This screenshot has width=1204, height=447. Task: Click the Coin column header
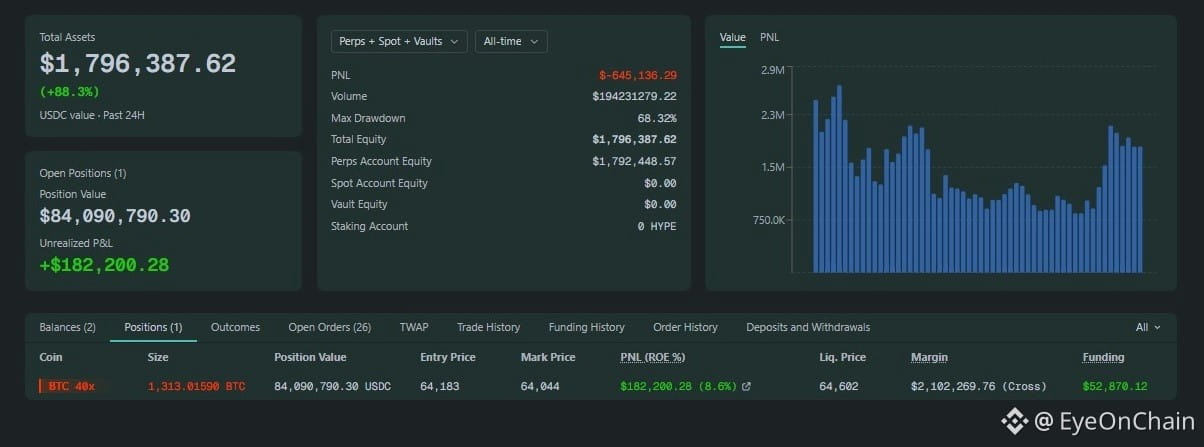coord(51,357)
